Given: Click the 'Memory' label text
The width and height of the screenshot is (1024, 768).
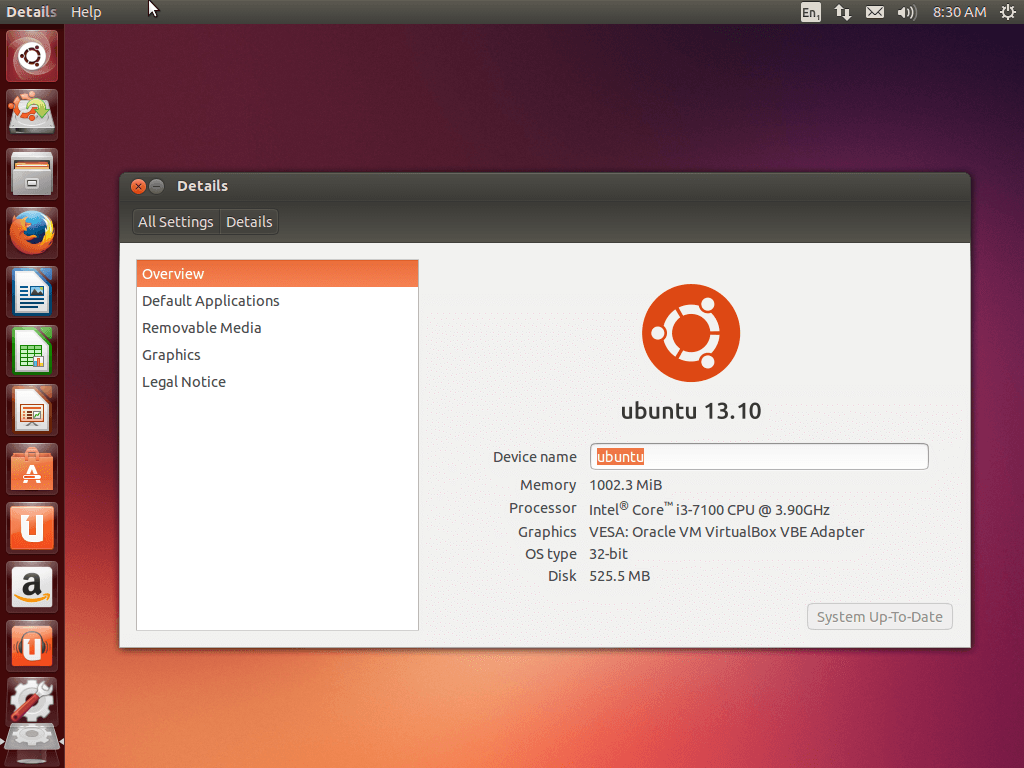Looking at the screenshot, I should click(548, 485).
